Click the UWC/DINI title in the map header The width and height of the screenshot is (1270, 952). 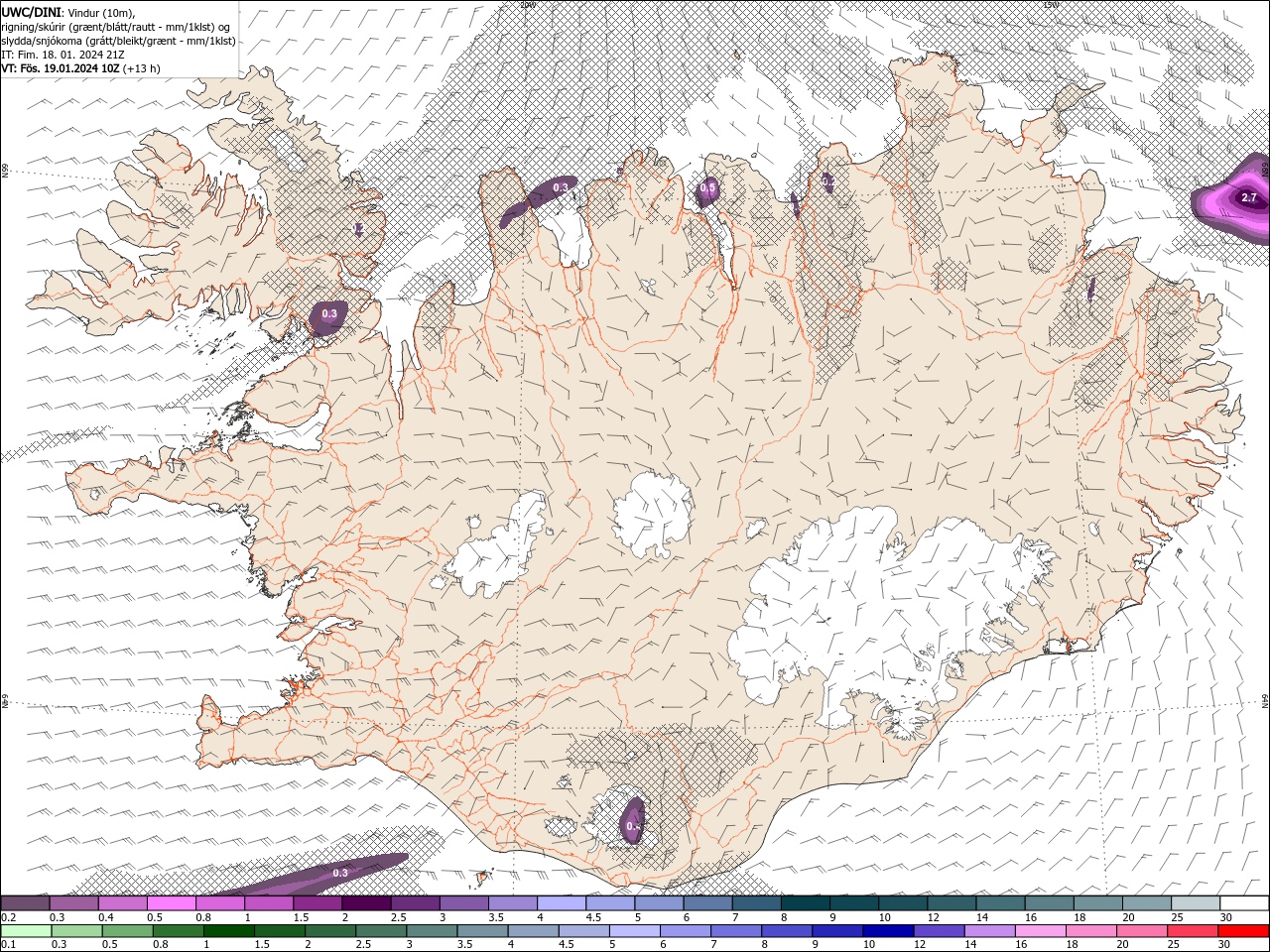click(29, 12)
